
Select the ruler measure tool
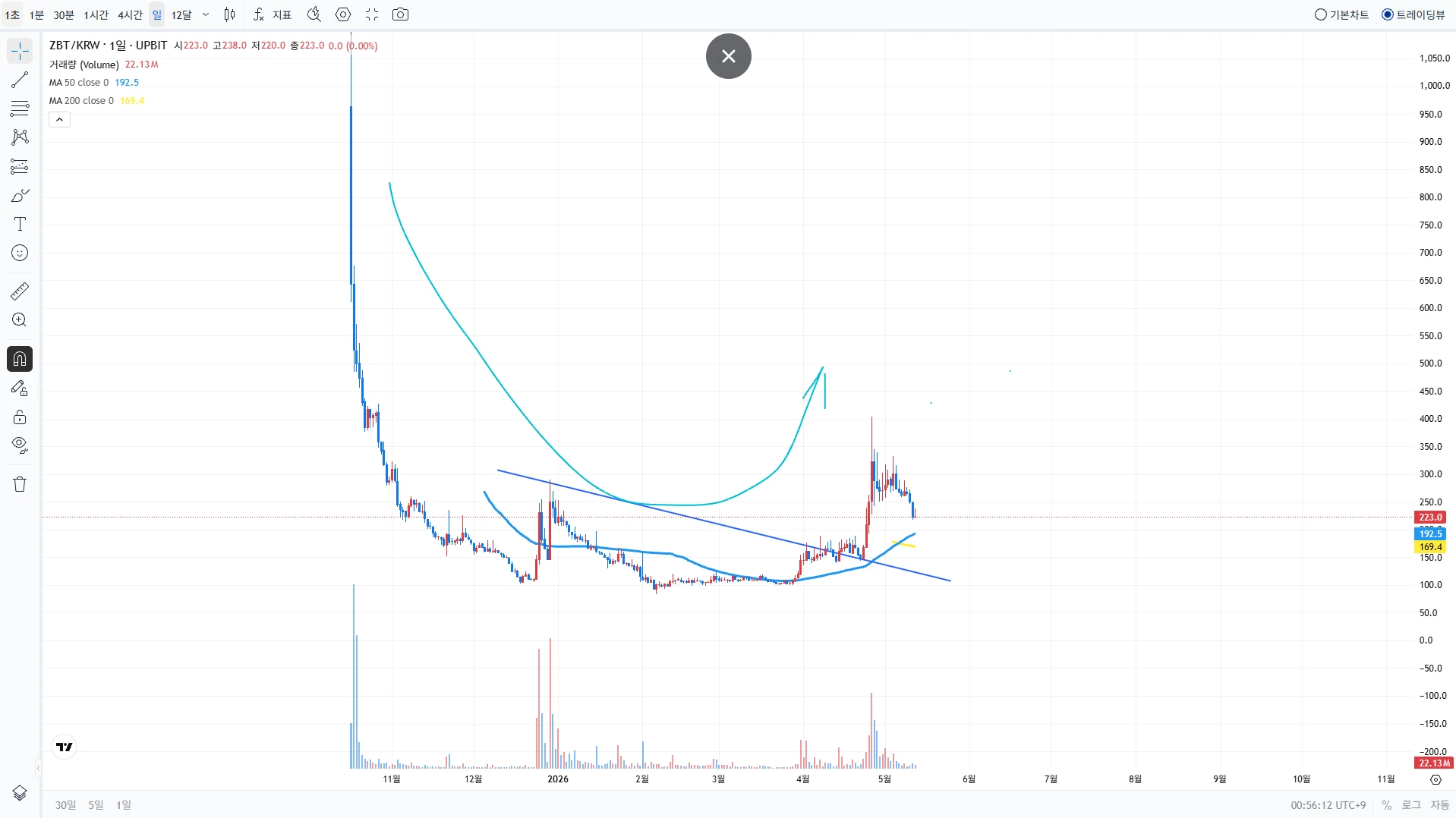[20, 291]
